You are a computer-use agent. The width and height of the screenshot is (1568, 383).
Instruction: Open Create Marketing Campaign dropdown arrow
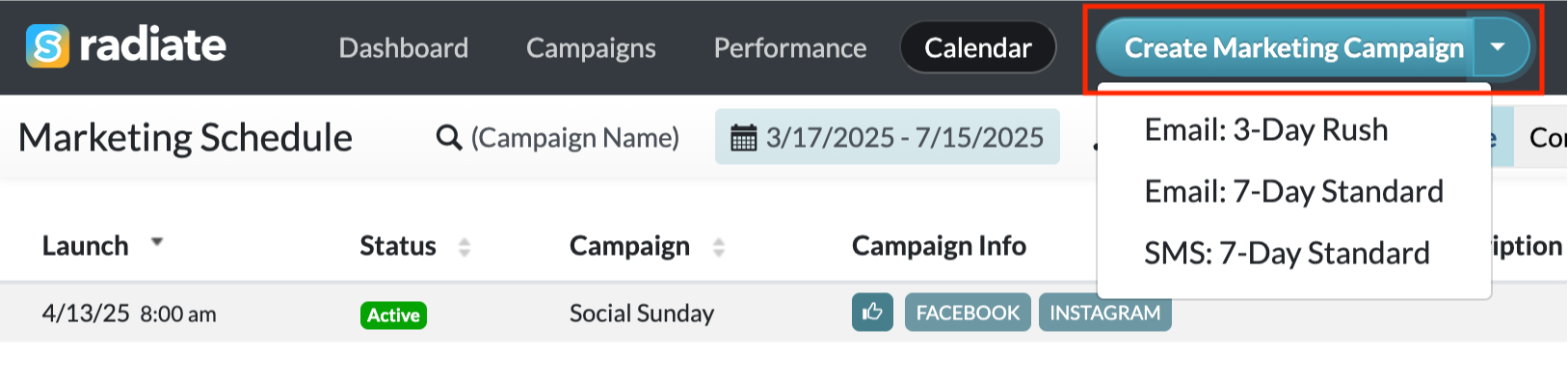click(1498, 47)
